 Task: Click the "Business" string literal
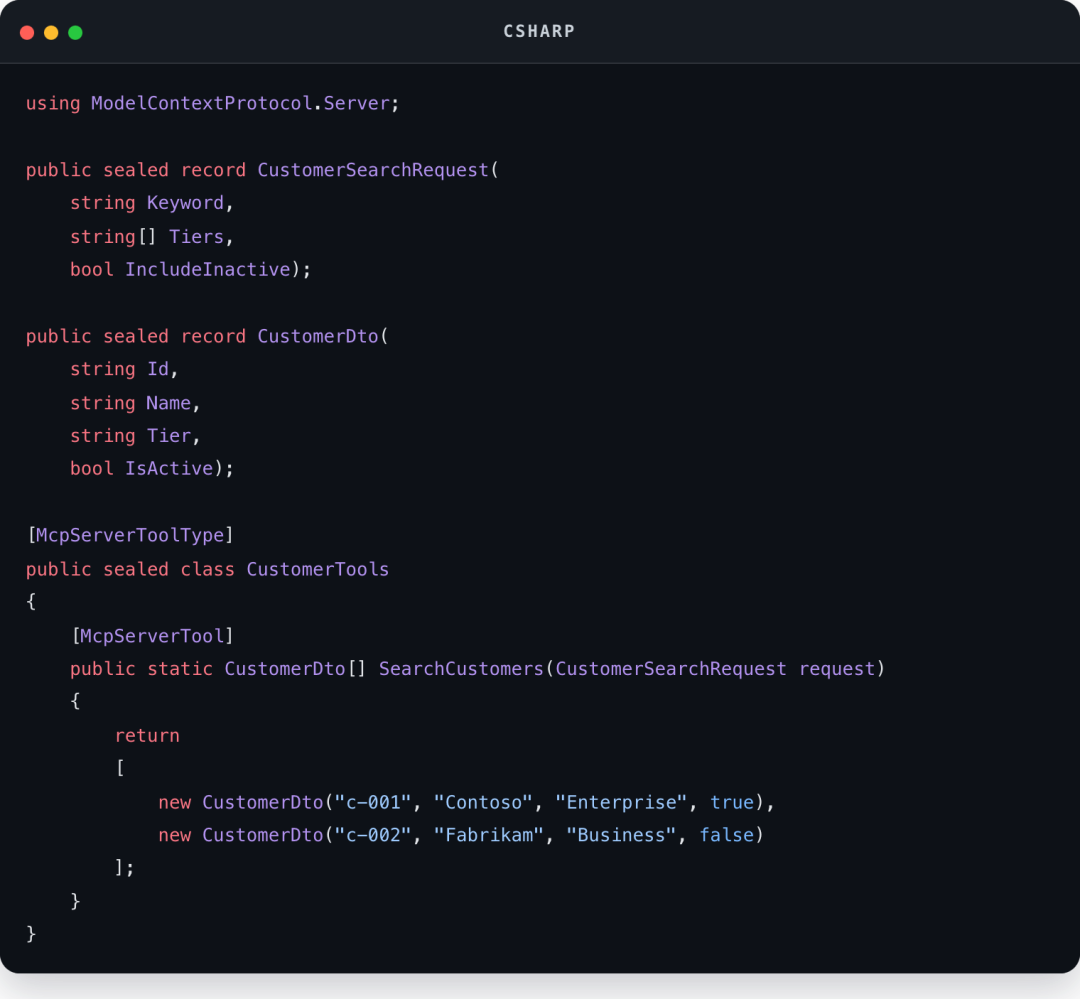[x=621, y=835]
